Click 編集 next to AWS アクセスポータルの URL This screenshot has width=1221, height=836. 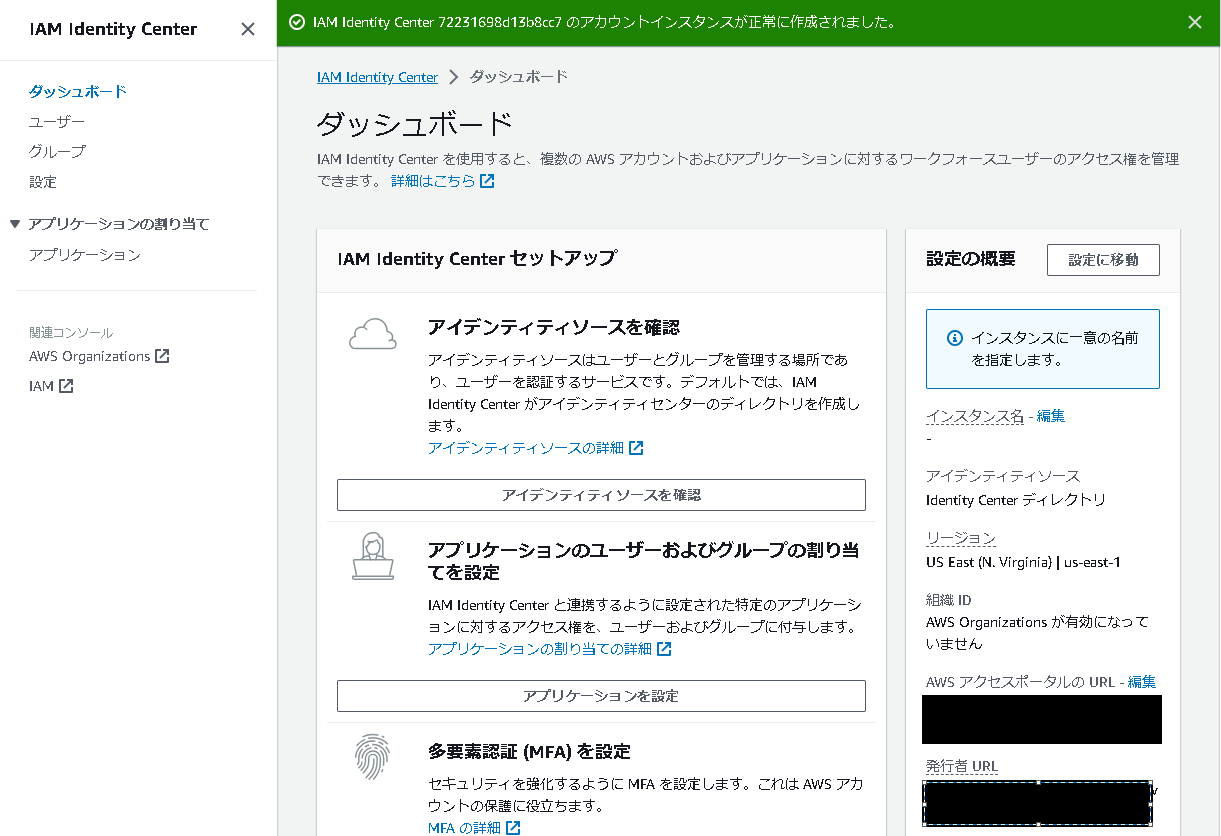1142,682
